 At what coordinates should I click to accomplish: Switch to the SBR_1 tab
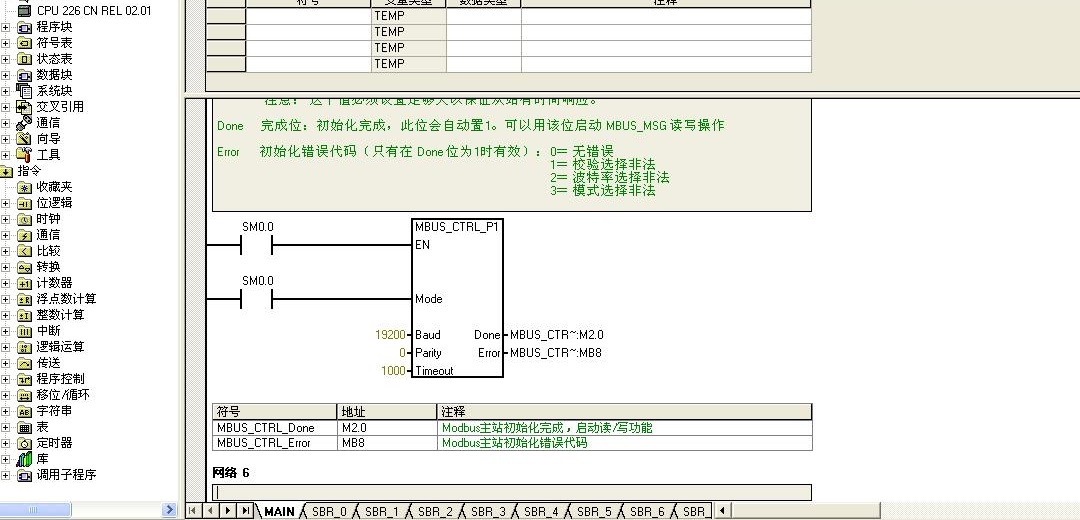(x=382, y=511)
